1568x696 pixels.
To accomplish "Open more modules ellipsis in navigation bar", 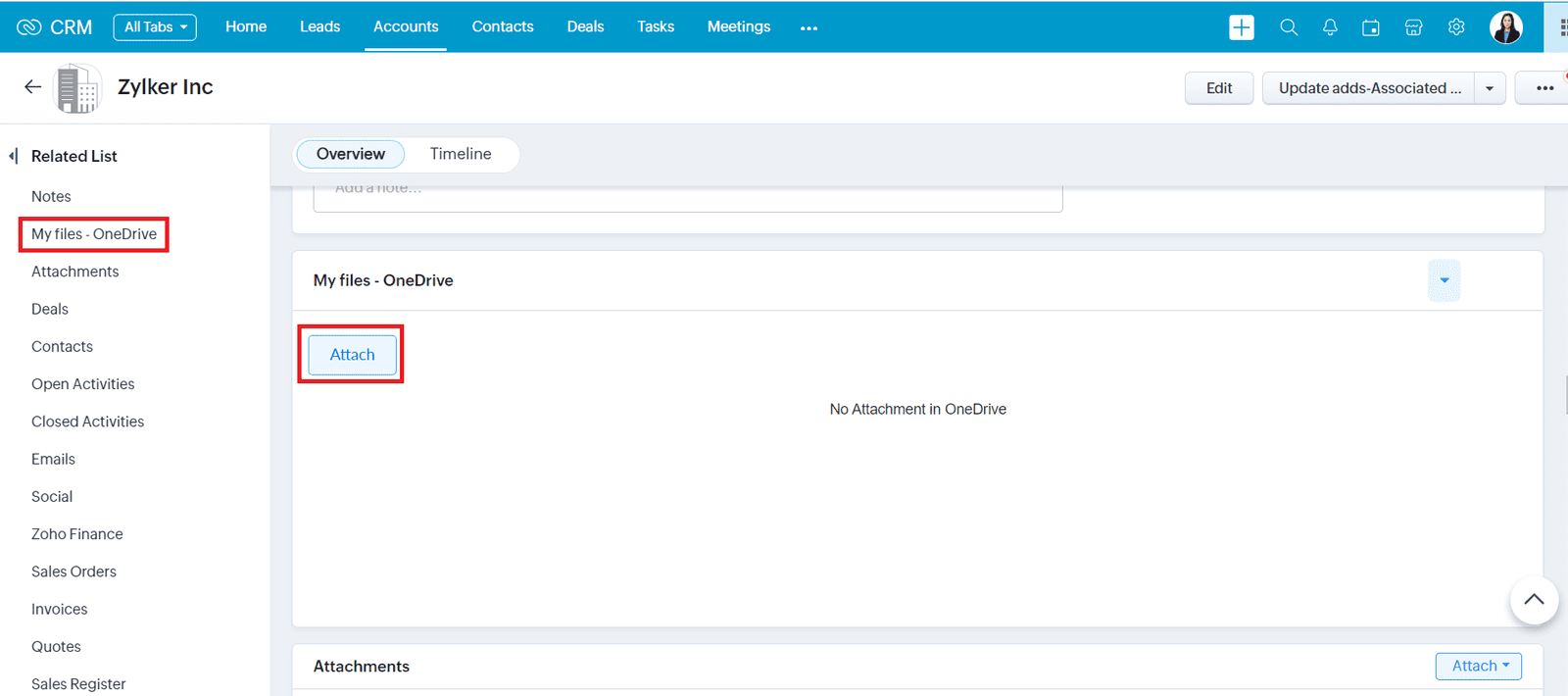I will click(x=808, y=28).
